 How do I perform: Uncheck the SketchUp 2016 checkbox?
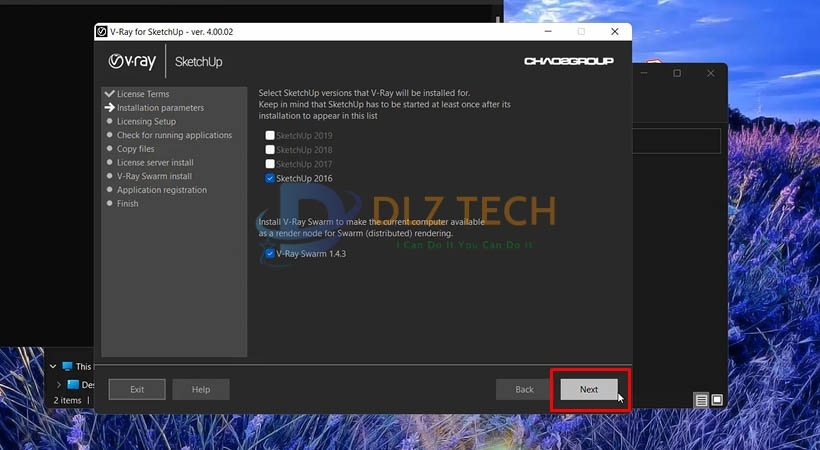click(270, 178)
